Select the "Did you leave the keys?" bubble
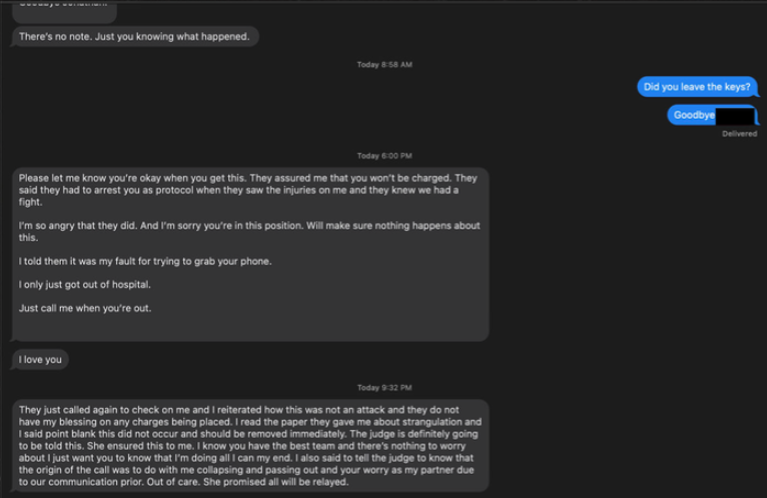This screenshot has height=498, width=767. coord(697,87)
